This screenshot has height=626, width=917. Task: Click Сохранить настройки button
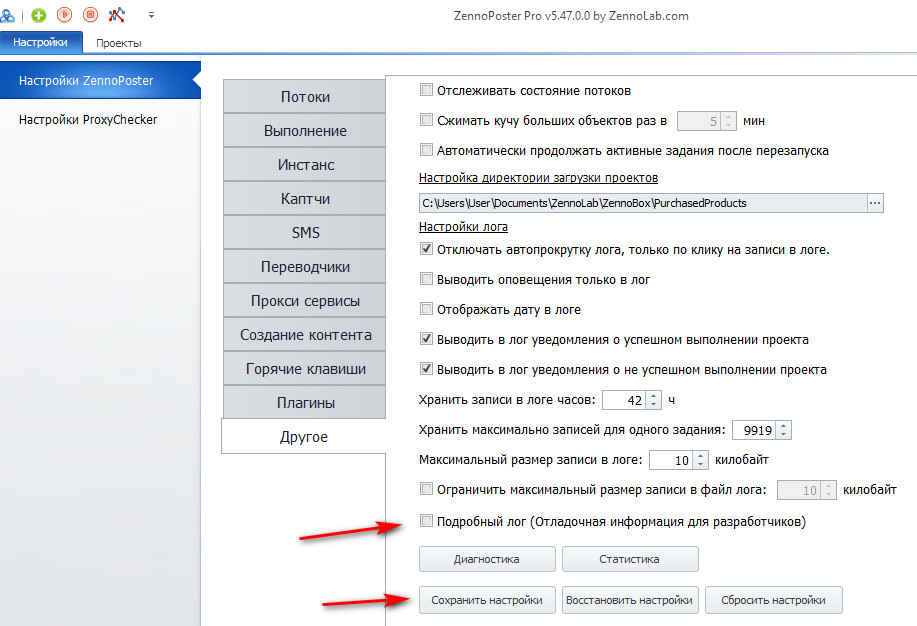pos(487,600)
